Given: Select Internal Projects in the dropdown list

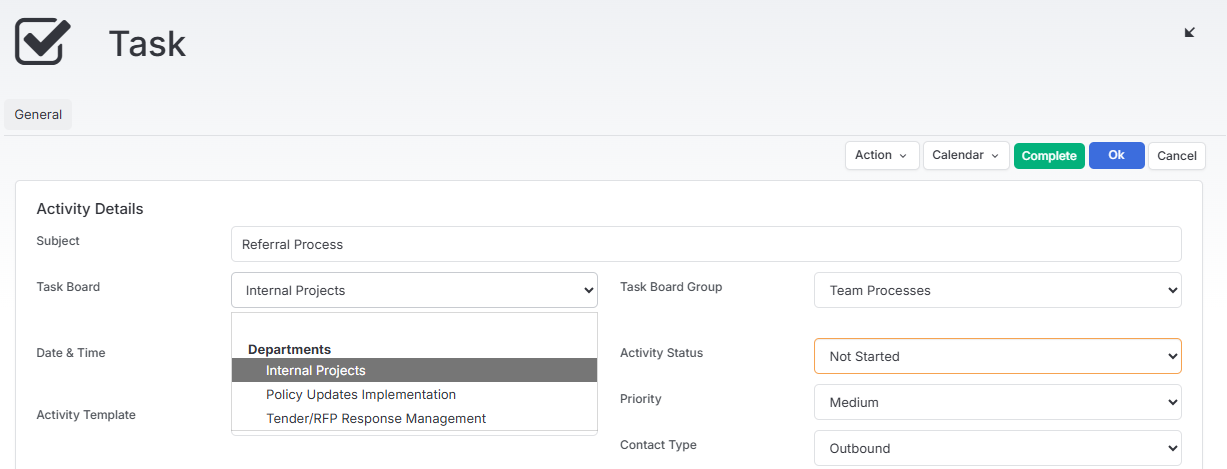Looking at the screenshot, I should [414, 370].
